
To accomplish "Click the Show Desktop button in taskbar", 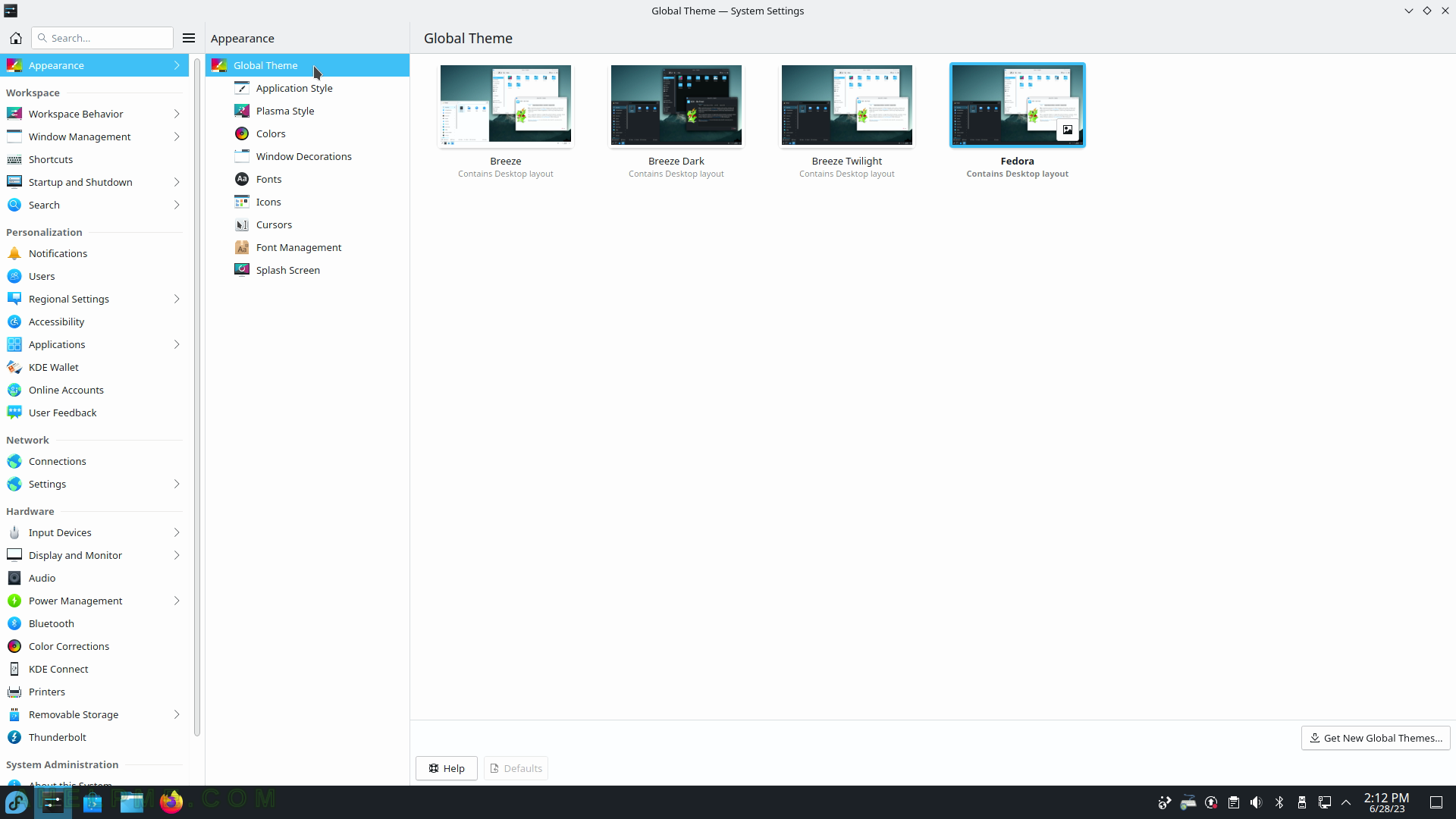I will (1436, 802).
